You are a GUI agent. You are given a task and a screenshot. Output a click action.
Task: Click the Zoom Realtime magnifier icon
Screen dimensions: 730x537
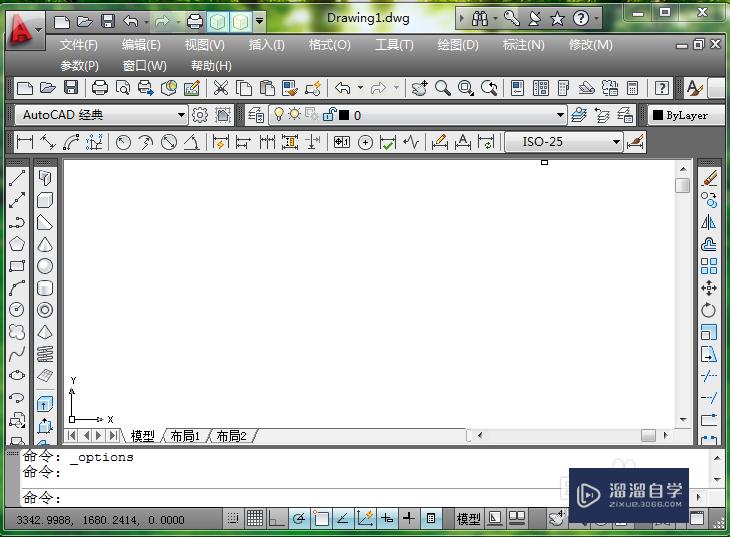pos(442,88)
